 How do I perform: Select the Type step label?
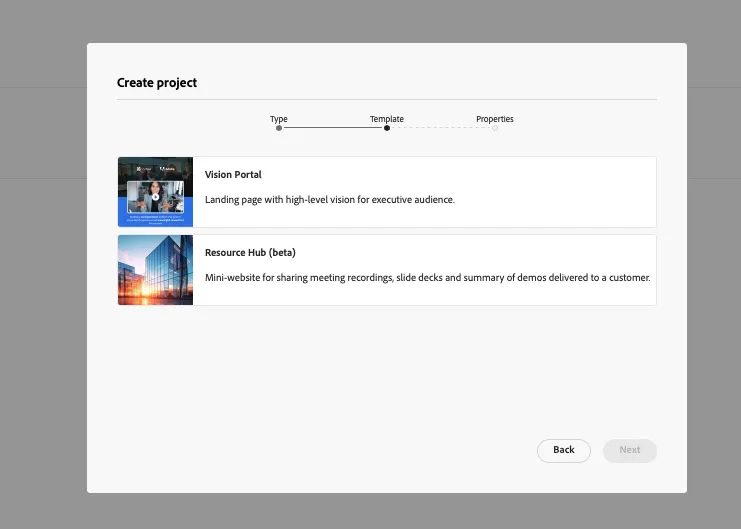[x=279, y=119]
